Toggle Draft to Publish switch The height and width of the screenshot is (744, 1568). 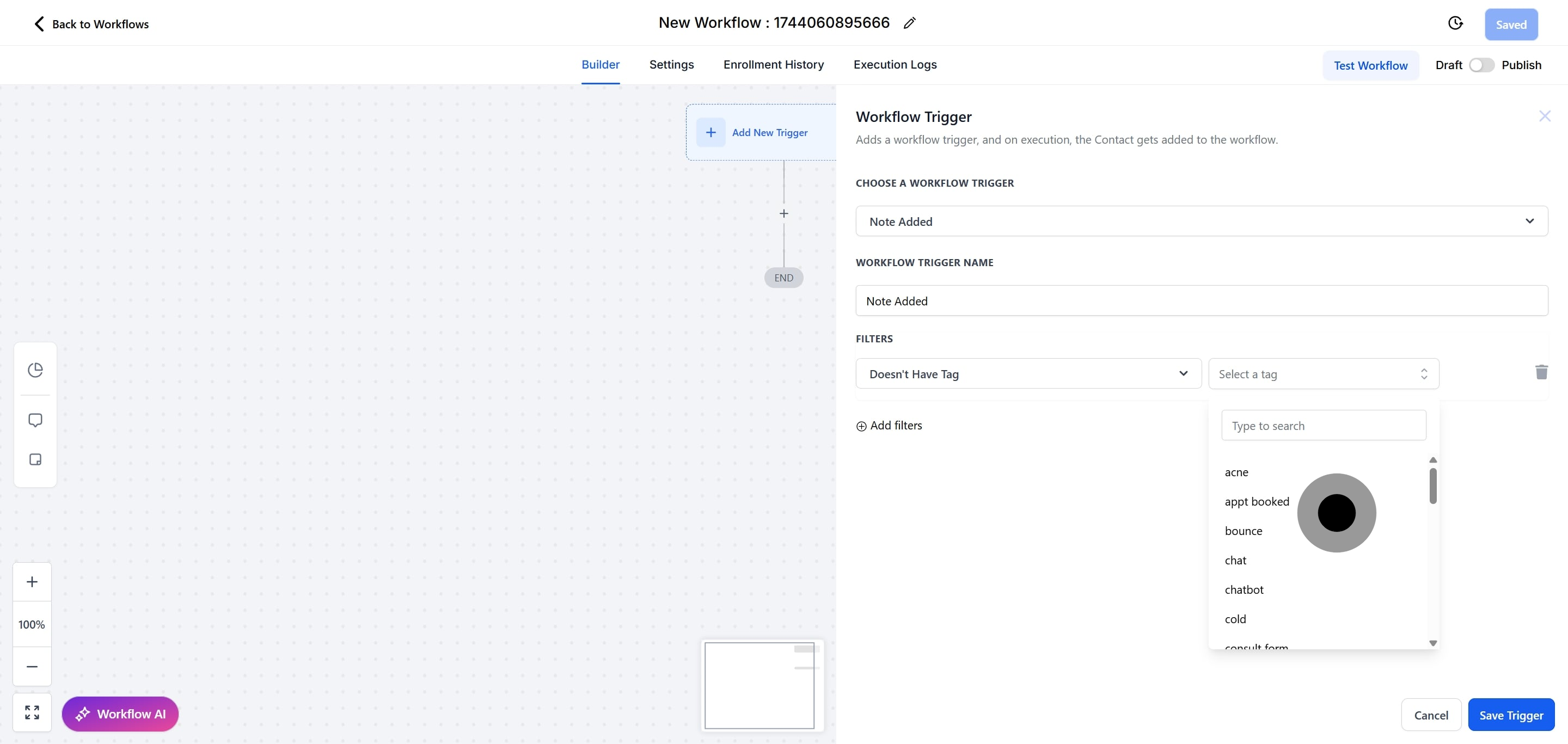pos(1481,65)
